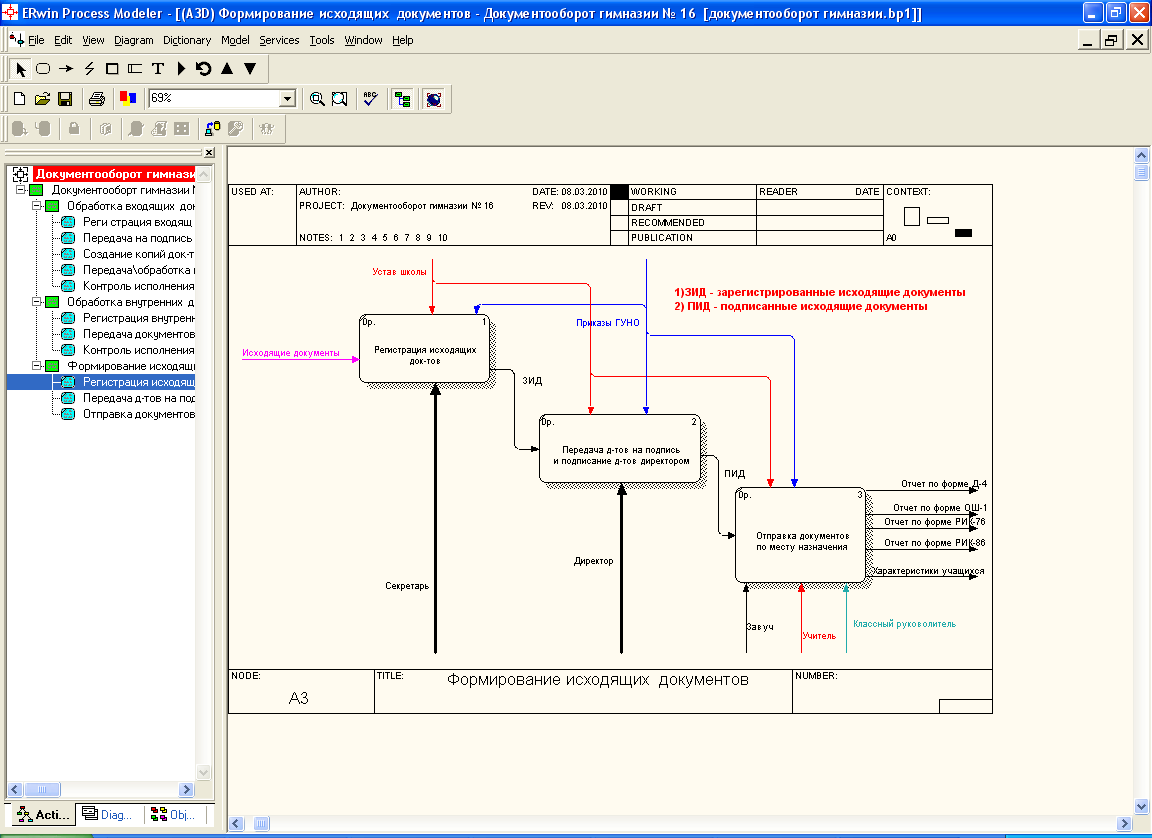Viewport: 1152px width, 838px height.
Task: Select the Squiggle lightning tool
Action: (89, 69)
